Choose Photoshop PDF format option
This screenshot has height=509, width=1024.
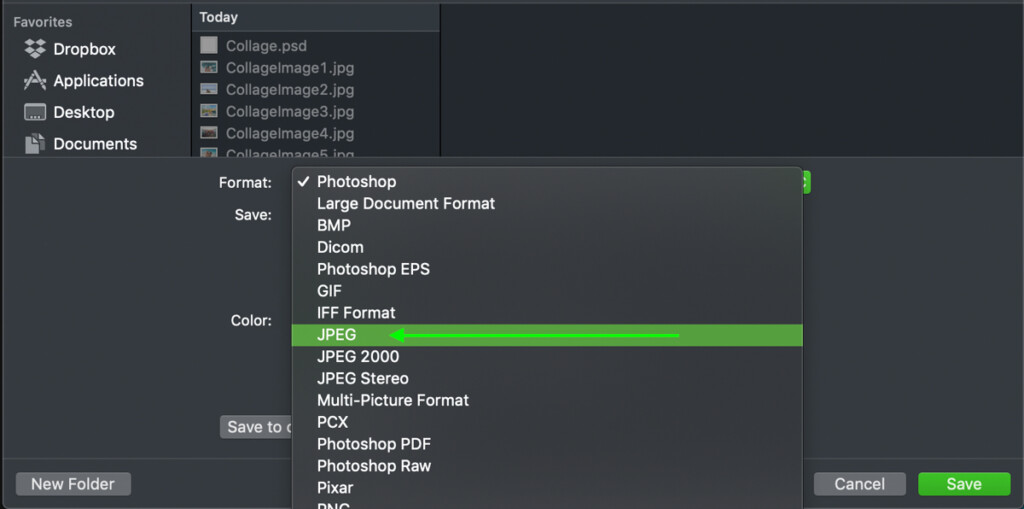(x=547, y=444)
